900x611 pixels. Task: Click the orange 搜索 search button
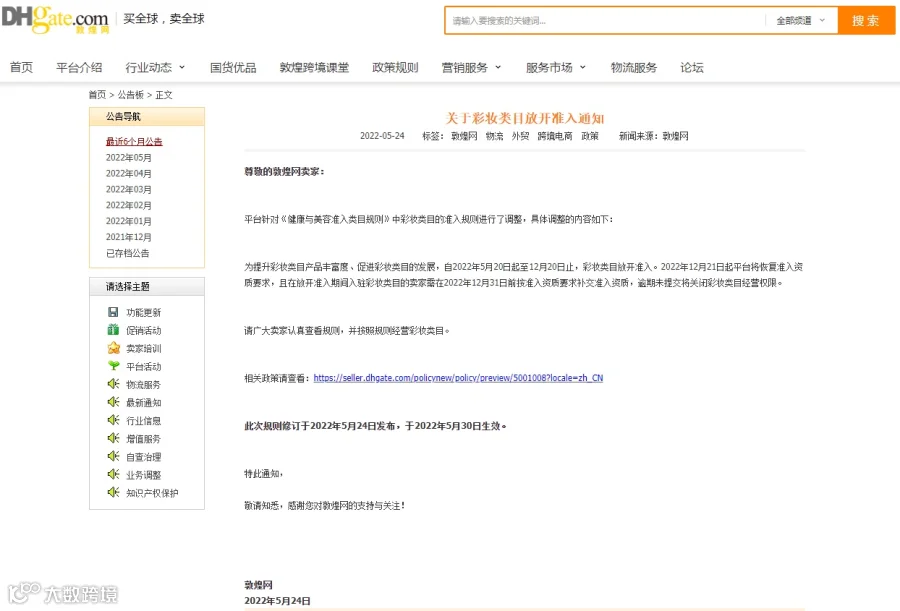coord(866,21)
